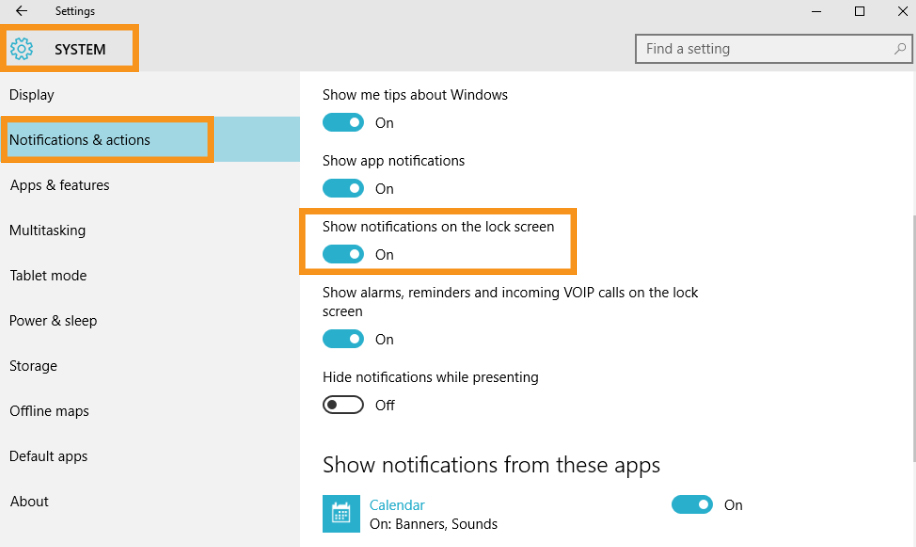Select Notifications & actions

point(150,140)
